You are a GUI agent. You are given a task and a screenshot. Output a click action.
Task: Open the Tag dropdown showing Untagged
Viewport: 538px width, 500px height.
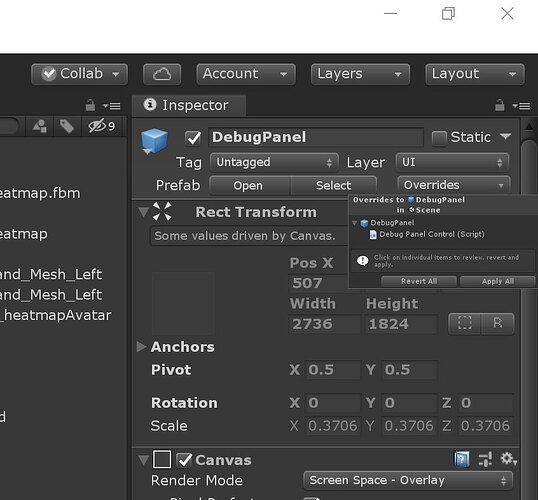point(274,162)
